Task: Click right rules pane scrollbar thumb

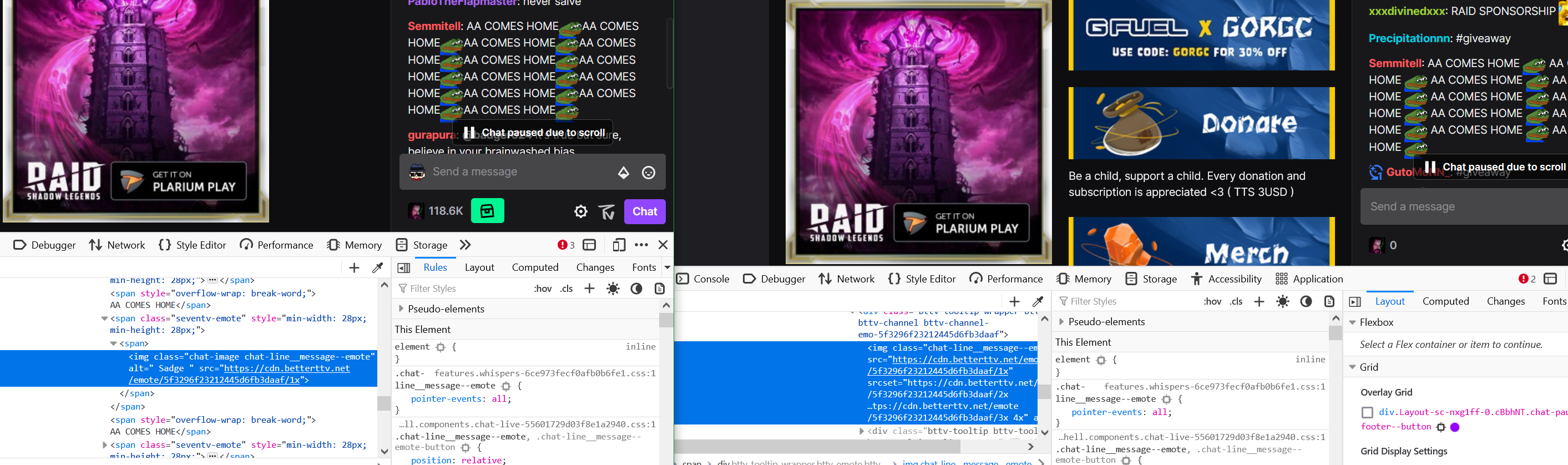Action: tap(1336, 333)
